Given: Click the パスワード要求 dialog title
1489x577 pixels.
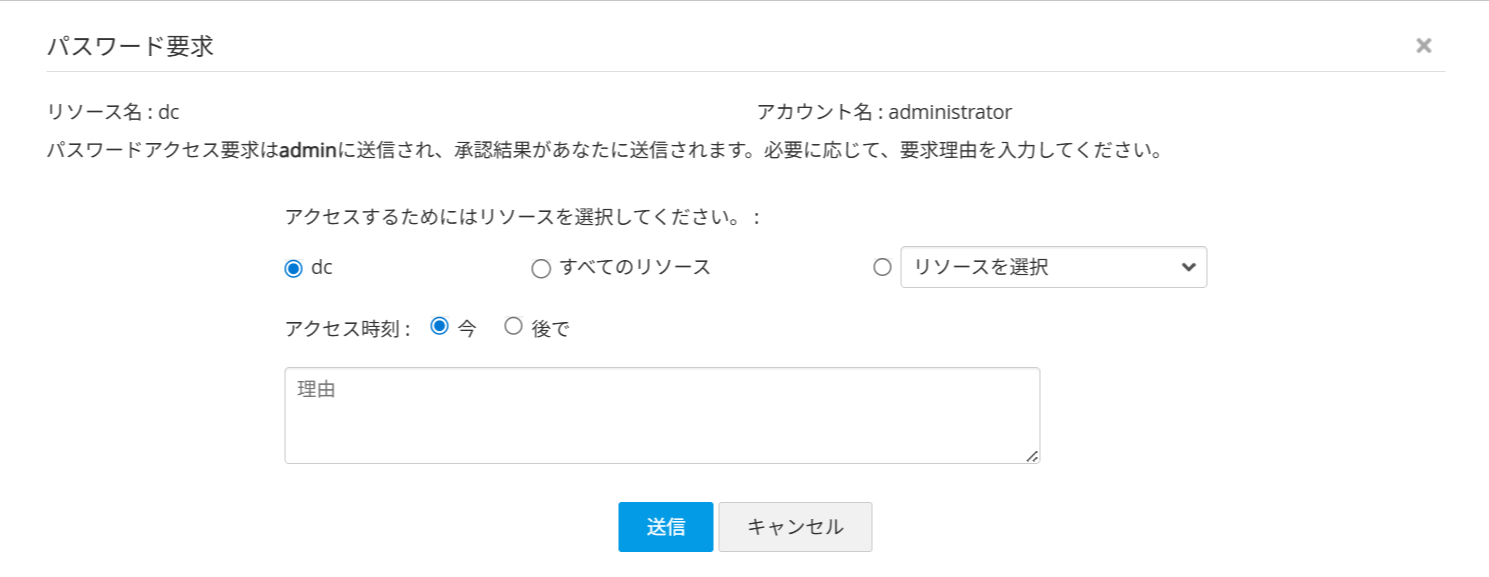Looking at the screenshot, I should 130,46.
